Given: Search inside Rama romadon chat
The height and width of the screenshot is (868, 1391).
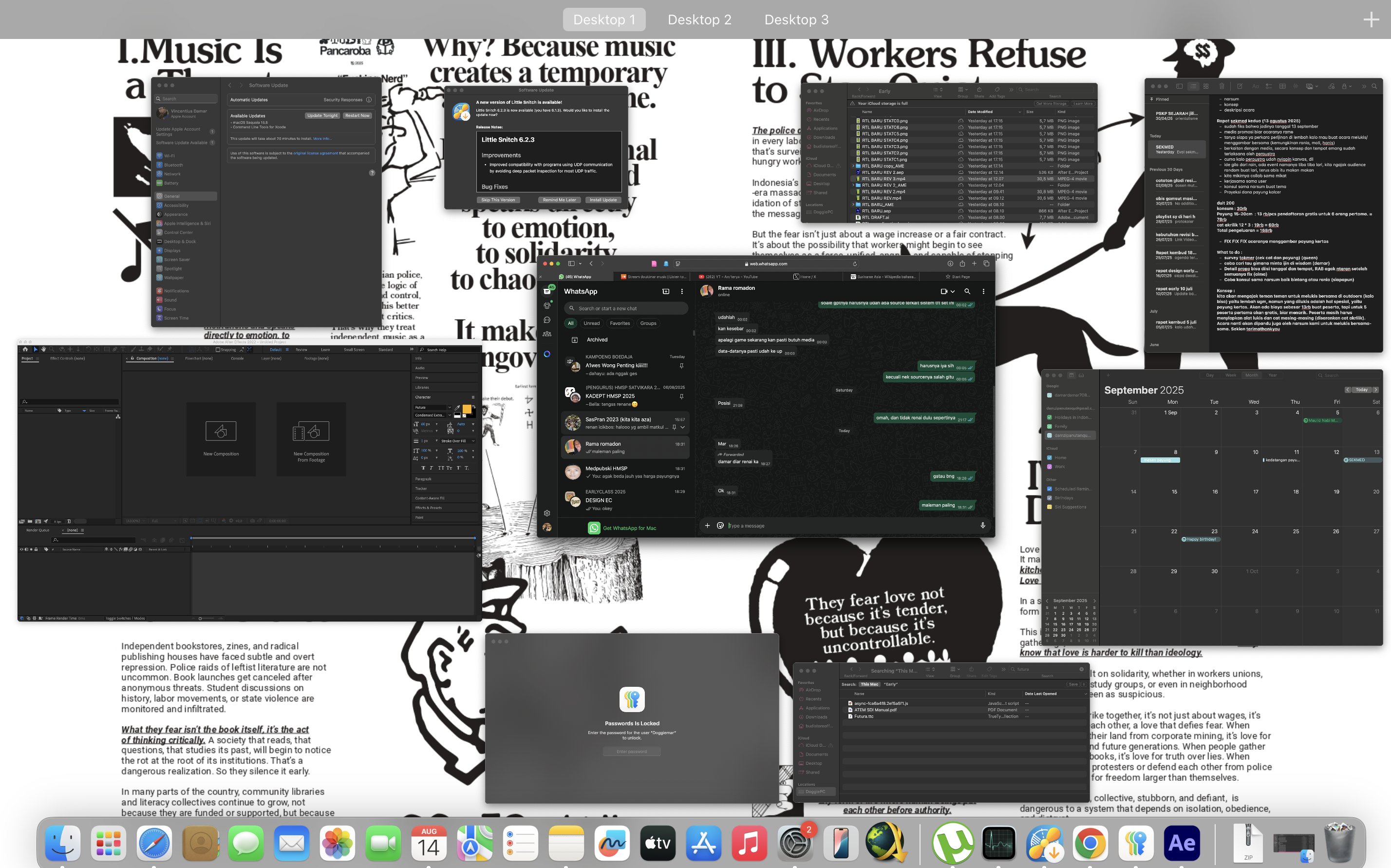Looking at the screenshot, I should pyautogui.click(x=967, y=292).
